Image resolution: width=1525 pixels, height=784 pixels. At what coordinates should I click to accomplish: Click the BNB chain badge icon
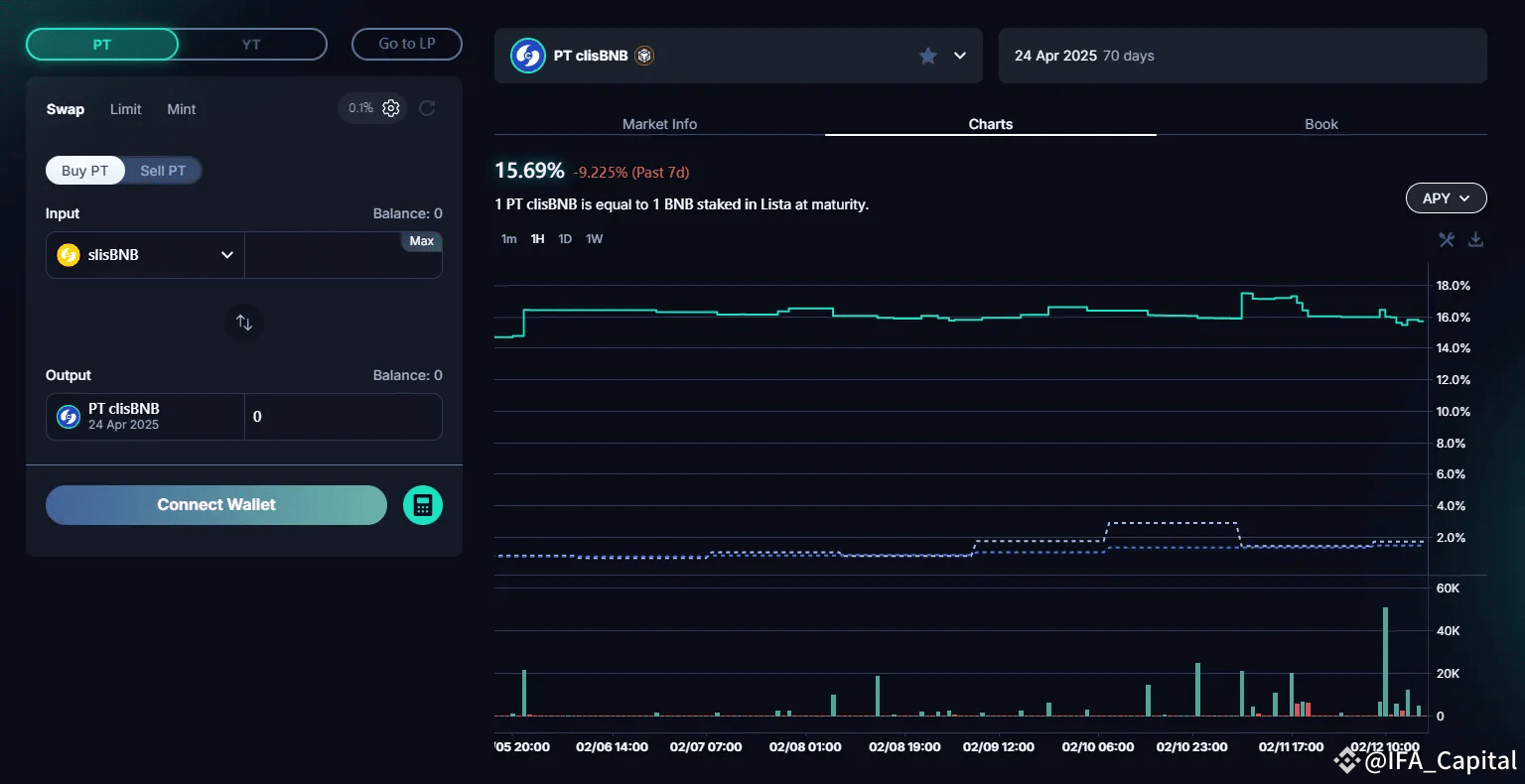(x=644, y=56)
